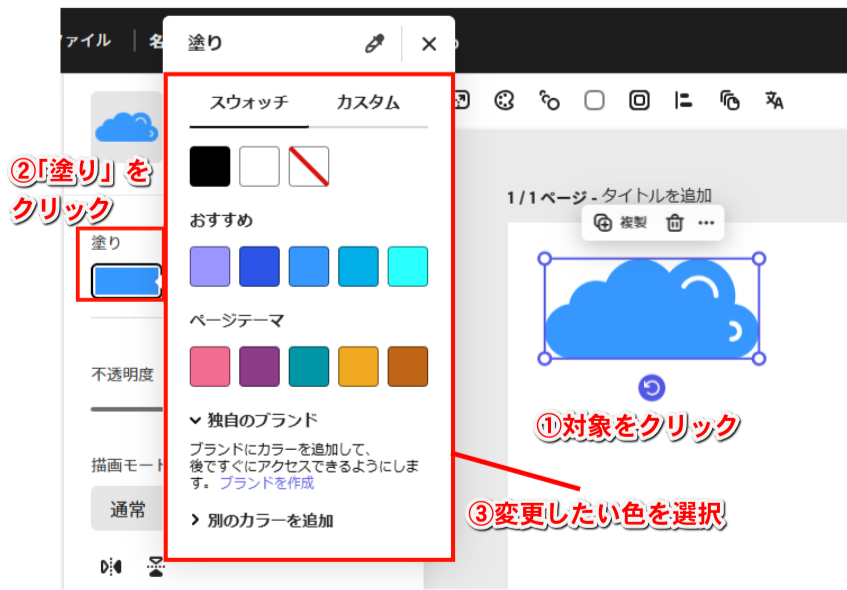Click the align objects toolbar icon
847x590 pixels.
click(x=684, y=100)
